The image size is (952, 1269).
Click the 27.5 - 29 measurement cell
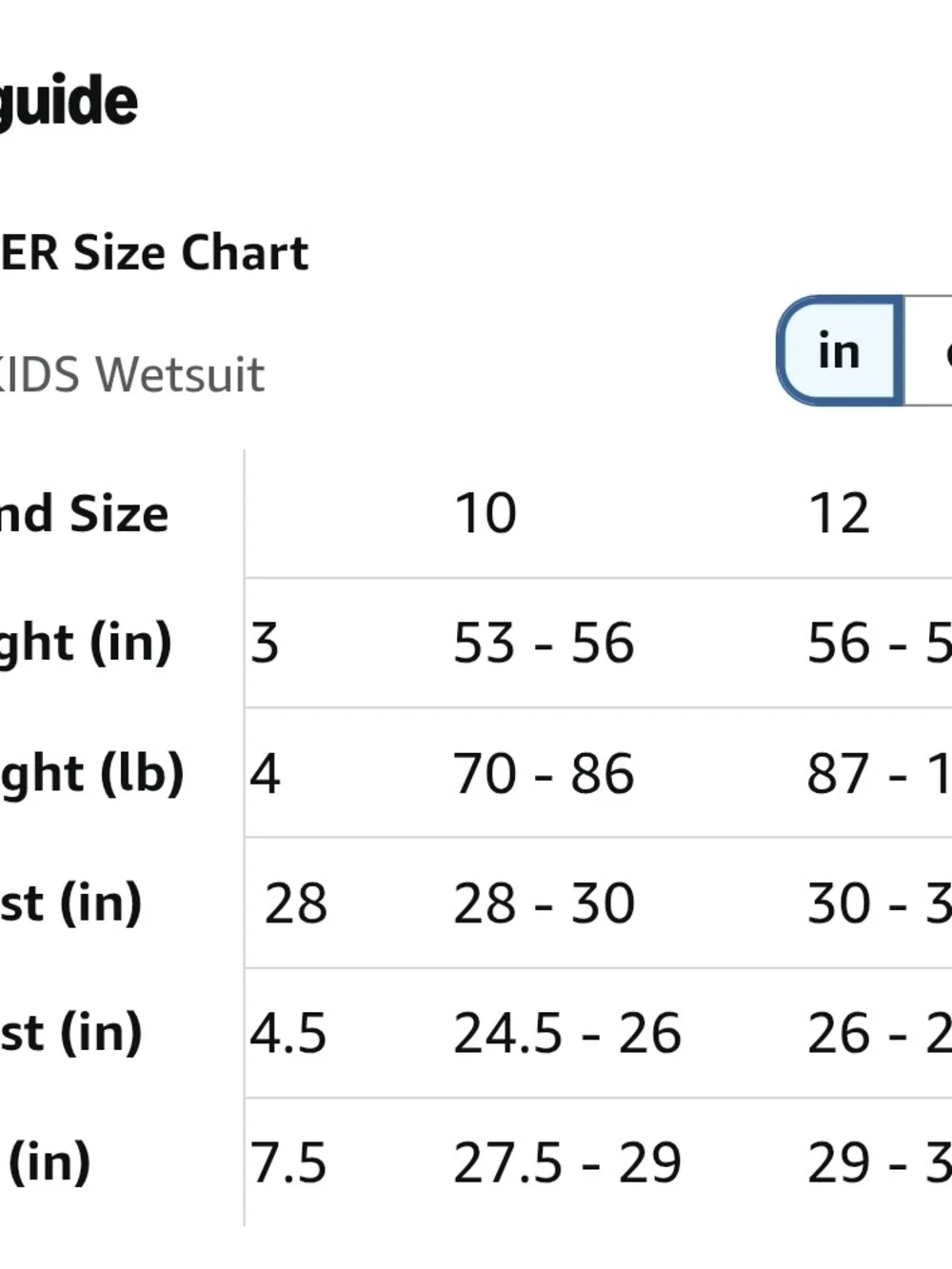567,1163
